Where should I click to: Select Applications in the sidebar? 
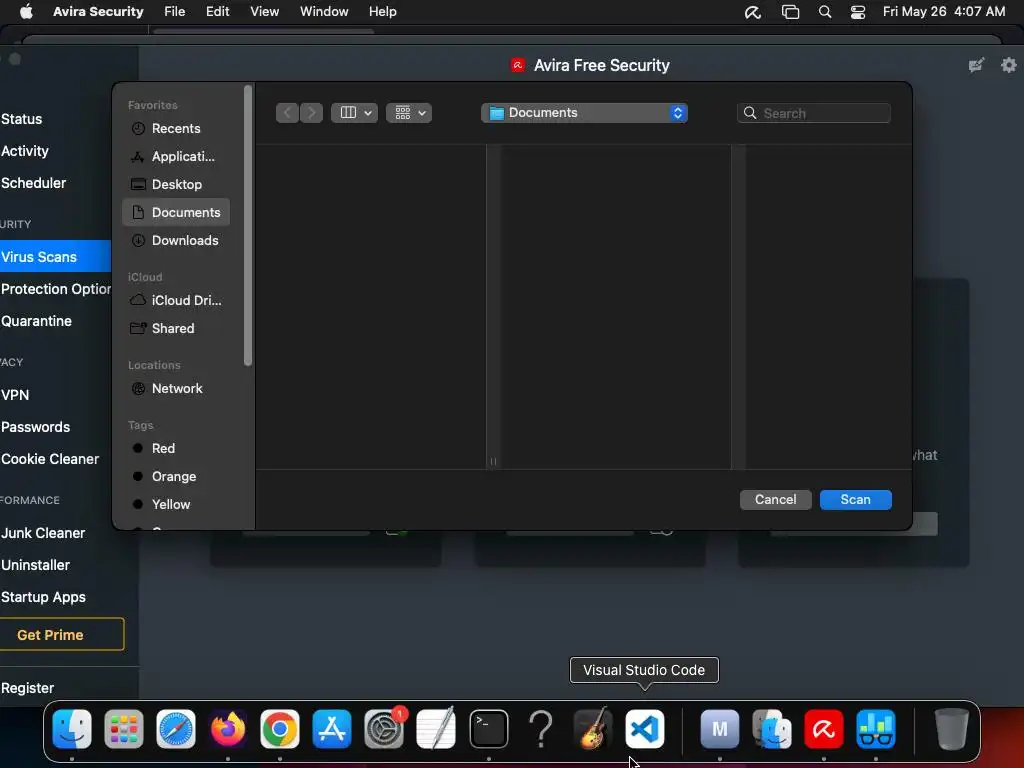176,157
